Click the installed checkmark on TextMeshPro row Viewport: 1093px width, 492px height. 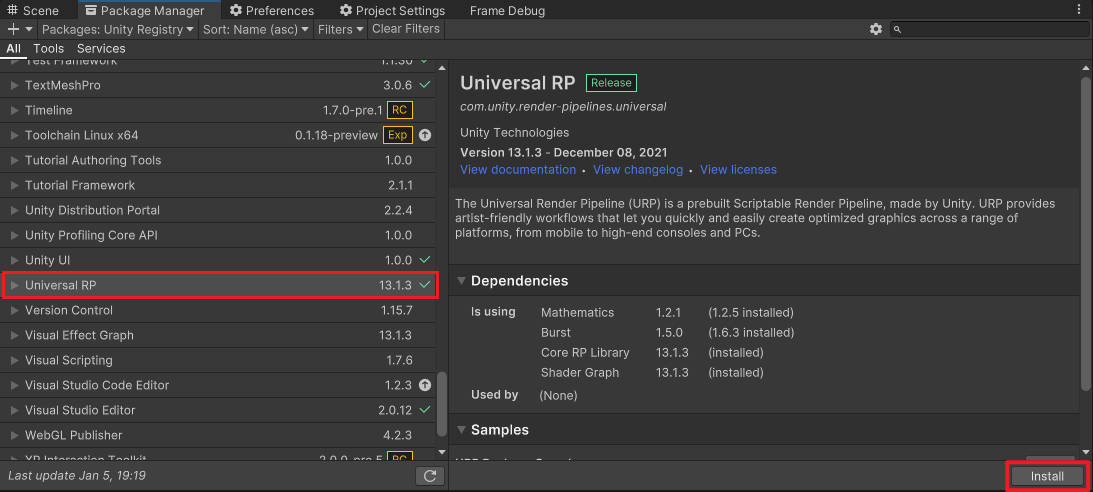425,85
